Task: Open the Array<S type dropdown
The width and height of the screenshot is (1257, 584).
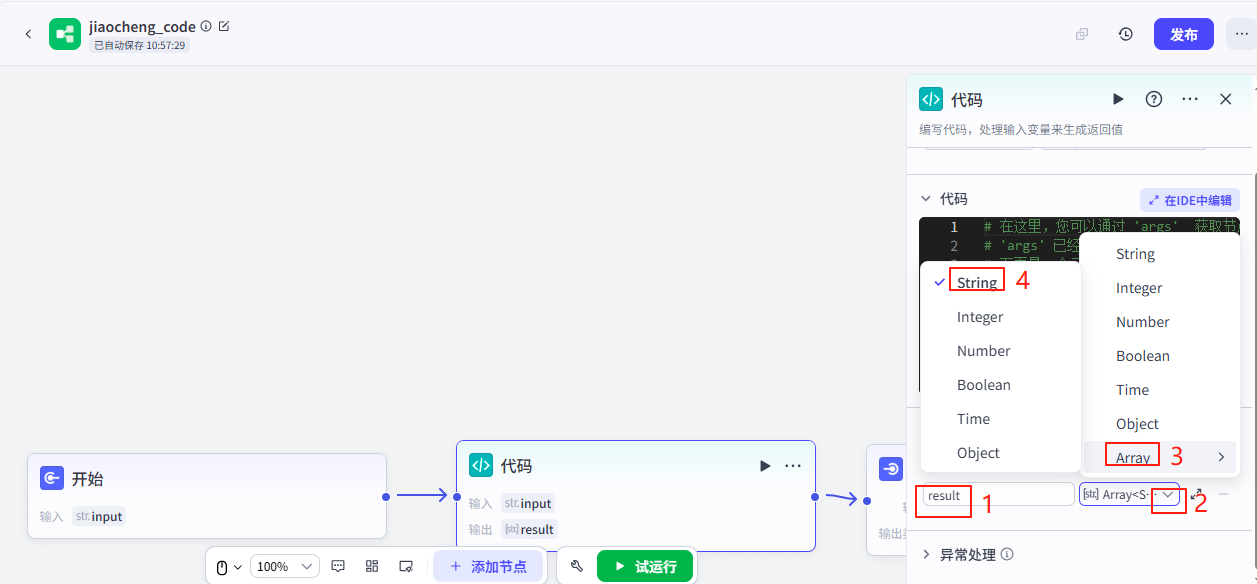Action: pyautogui.click(x=1129, y=494)
